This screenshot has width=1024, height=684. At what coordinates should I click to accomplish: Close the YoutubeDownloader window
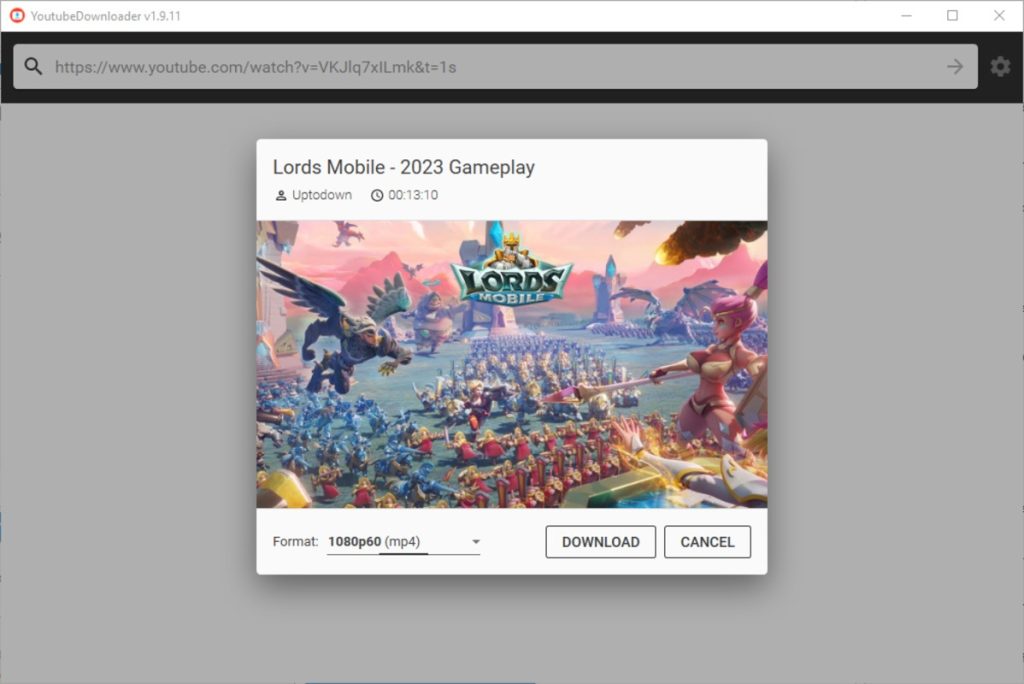999,16
